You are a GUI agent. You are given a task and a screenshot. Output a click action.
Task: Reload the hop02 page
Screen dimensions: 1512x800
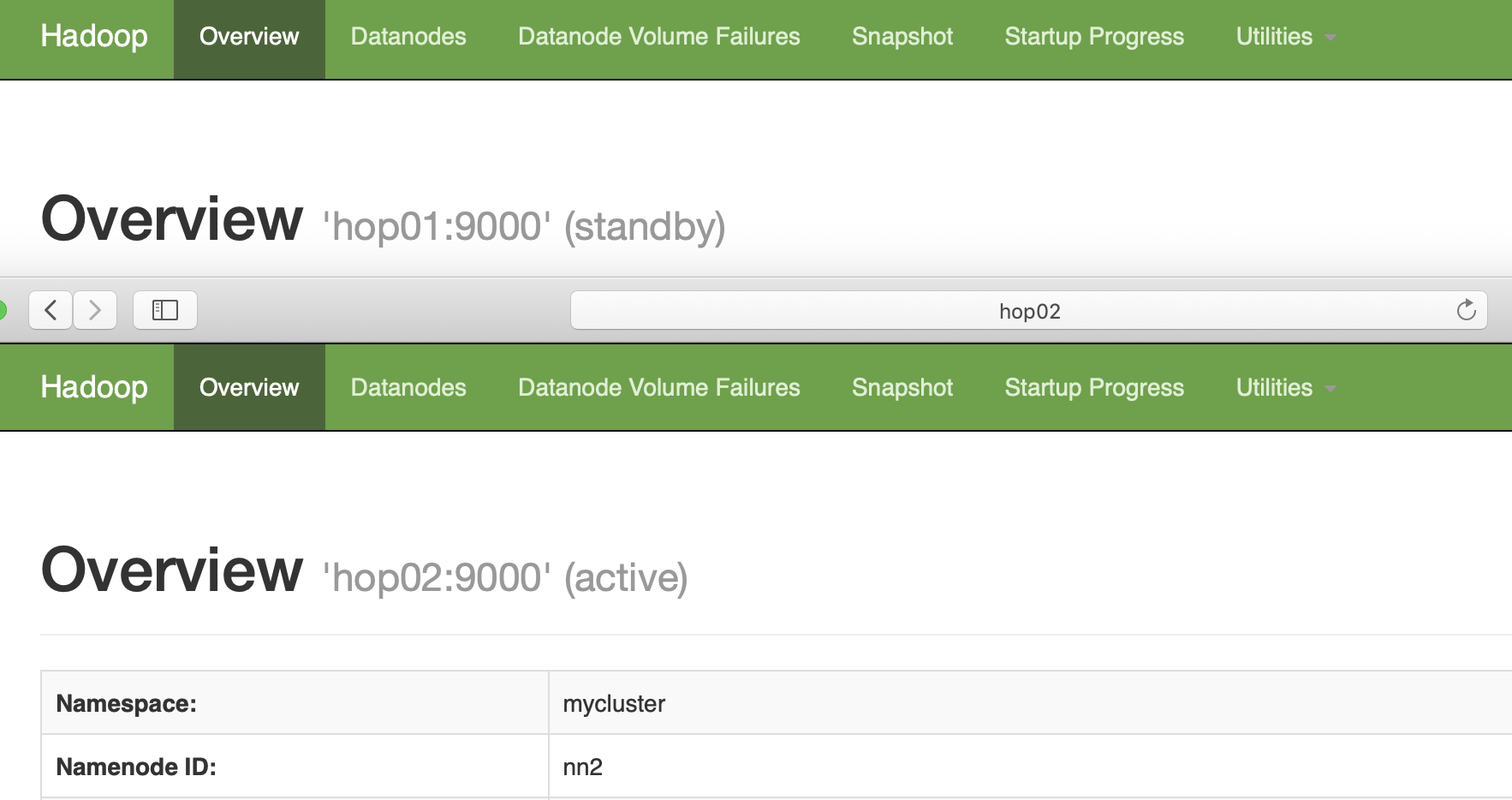pyautogui.click(x=1466, y=310)
